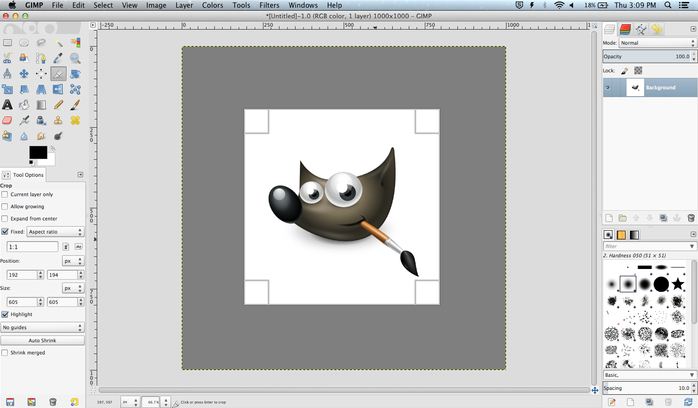The image size is (698, 408).
Task: Open the Filters menu
Action: point(269,6)
